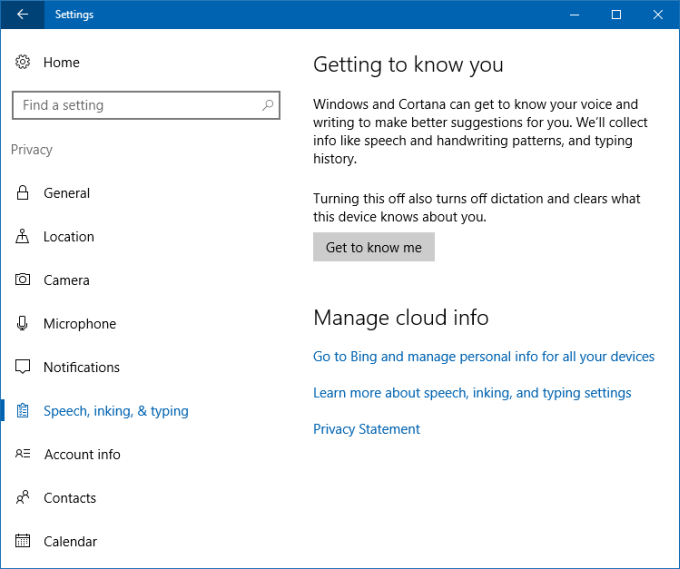Click the Contacts people icon
Image resolution: width=680 pixels, height=569 pixels.
(22, 498)
